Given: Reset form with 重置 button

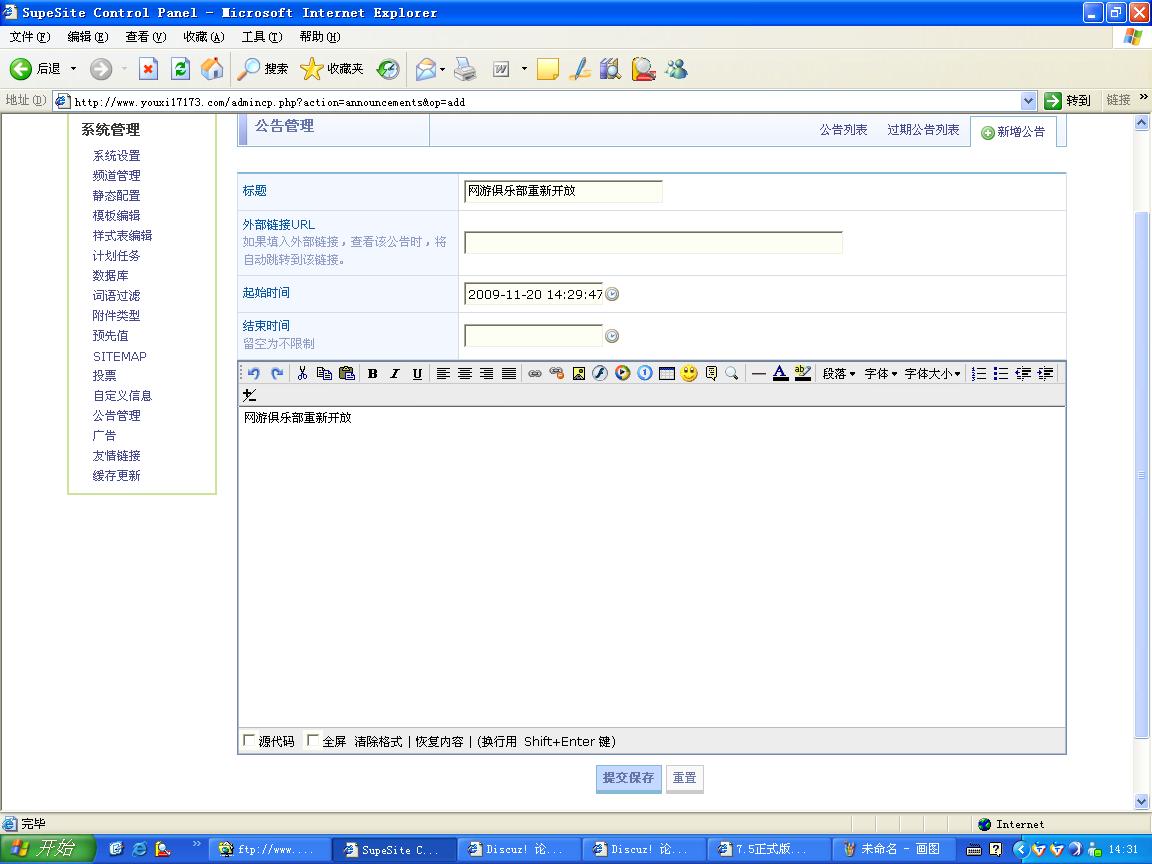Looking at the screenshot, I should click(685, 778).
